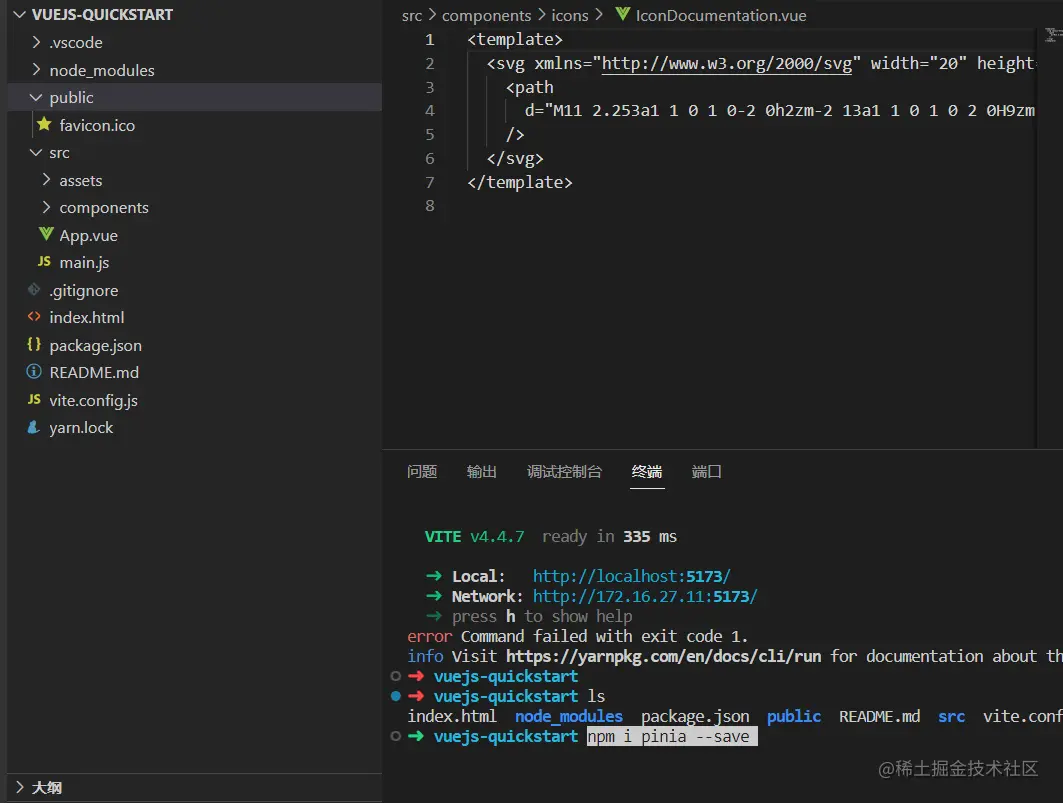Click the favicon.ico star icon

point(44,124)
